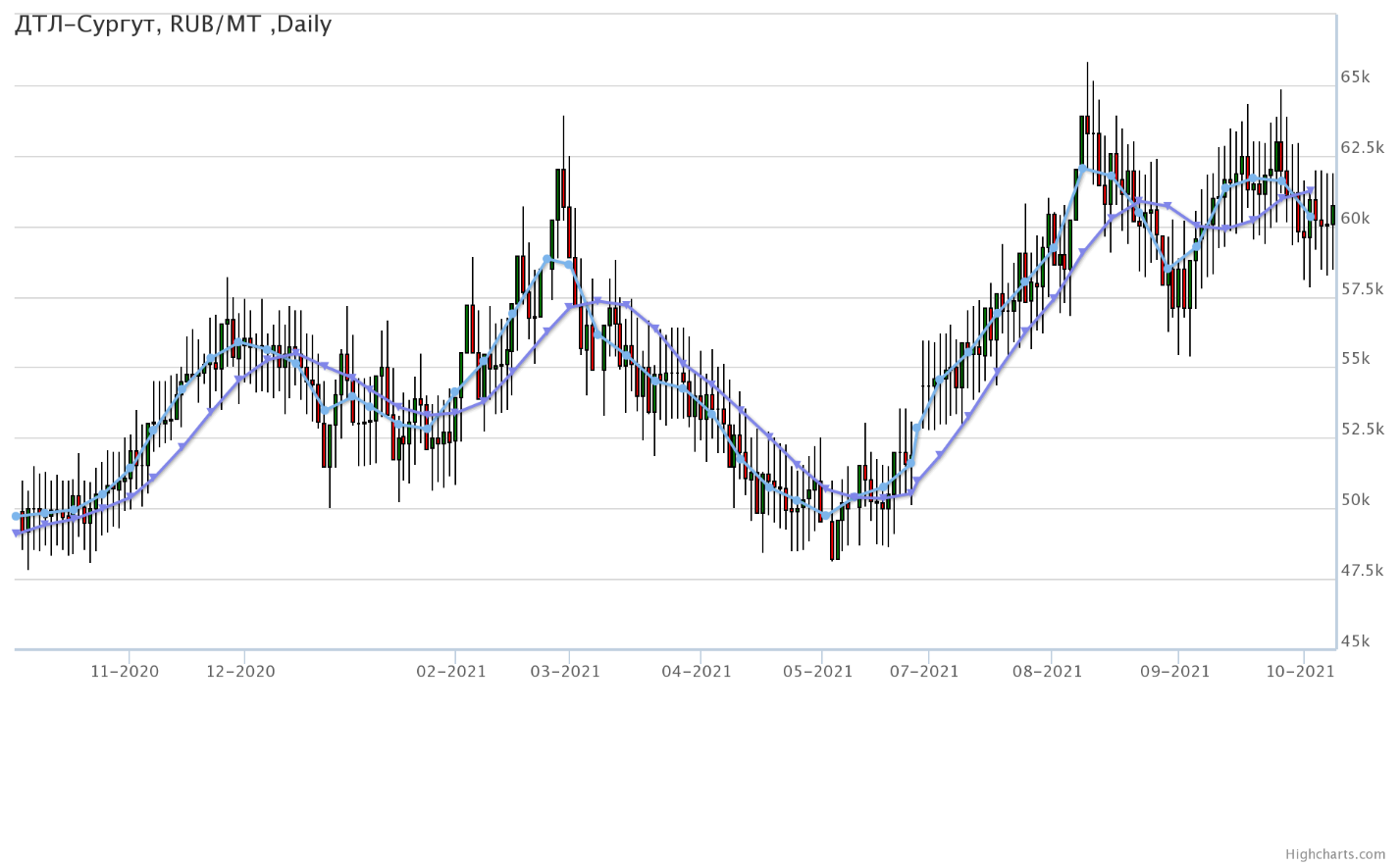1400x866 pixels.
Task: Select the 47.5k price axis label
Action: pos(1362,571)
